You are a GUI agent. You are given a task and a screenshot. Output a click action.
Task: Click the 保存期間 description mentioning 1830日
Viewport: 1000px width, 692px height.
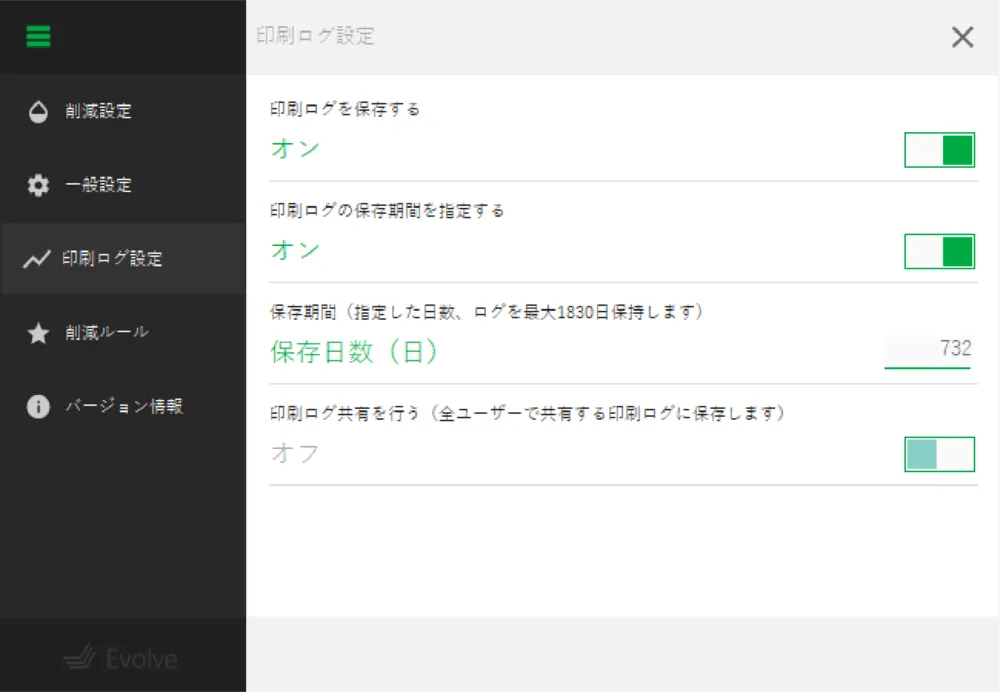pyautogui.click(x=487, y=312)
